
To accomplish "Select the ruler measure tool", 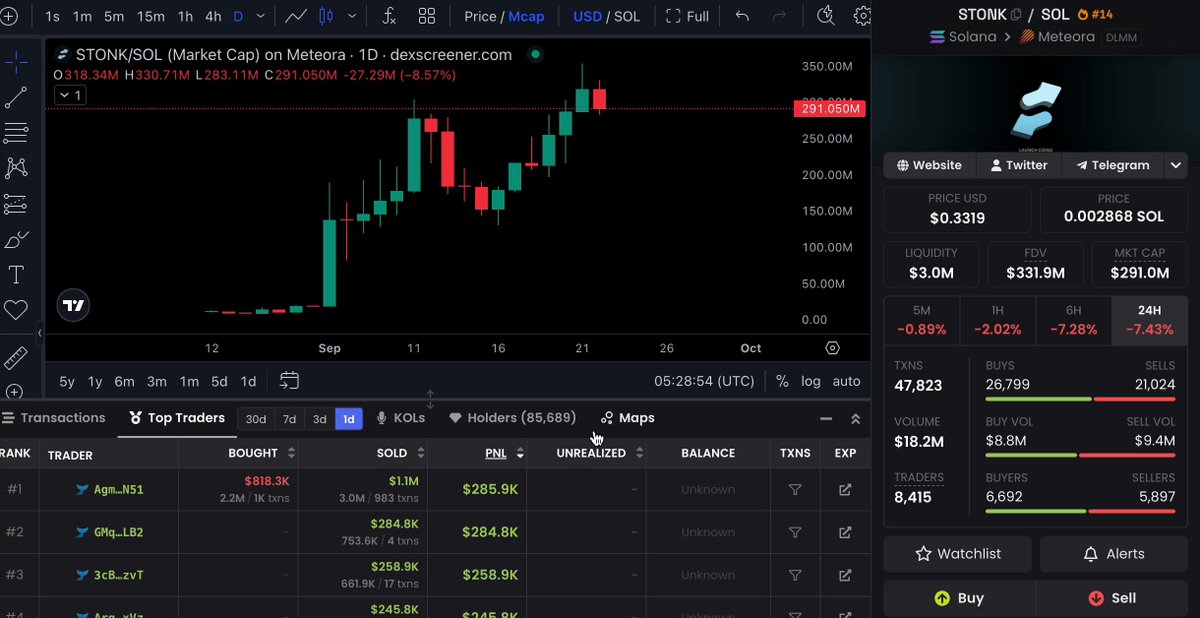I will tap(16, 356).
